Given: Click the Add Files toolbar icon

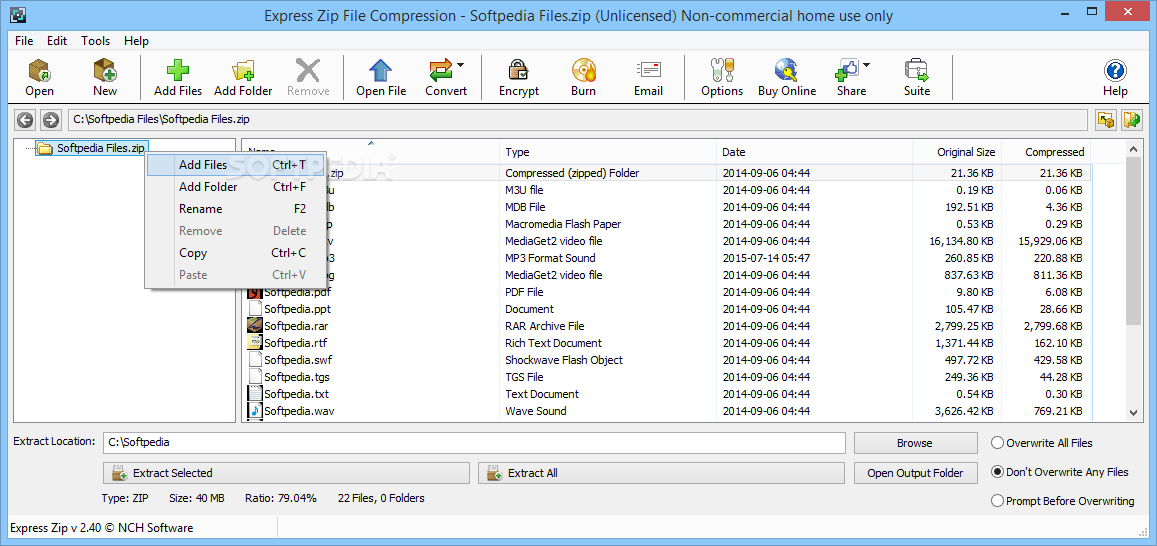Looking at the screenshot, I should (178, 70).
